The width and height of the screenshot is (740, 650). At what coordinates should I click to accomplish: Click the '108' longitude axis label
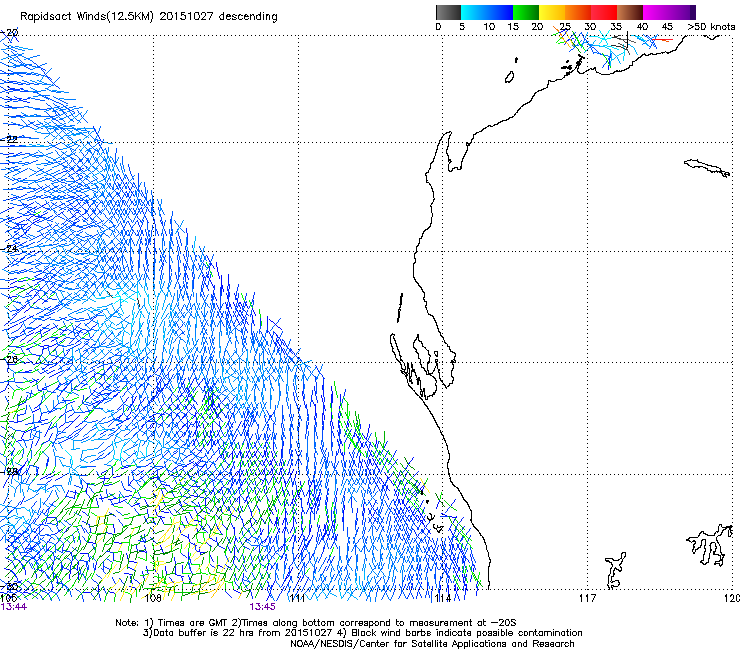[152, 598]
